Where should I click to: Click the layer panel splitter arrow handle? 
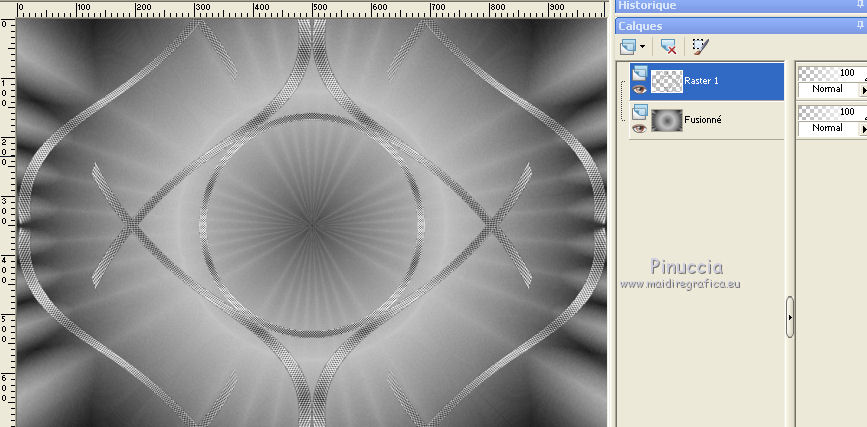790,317
